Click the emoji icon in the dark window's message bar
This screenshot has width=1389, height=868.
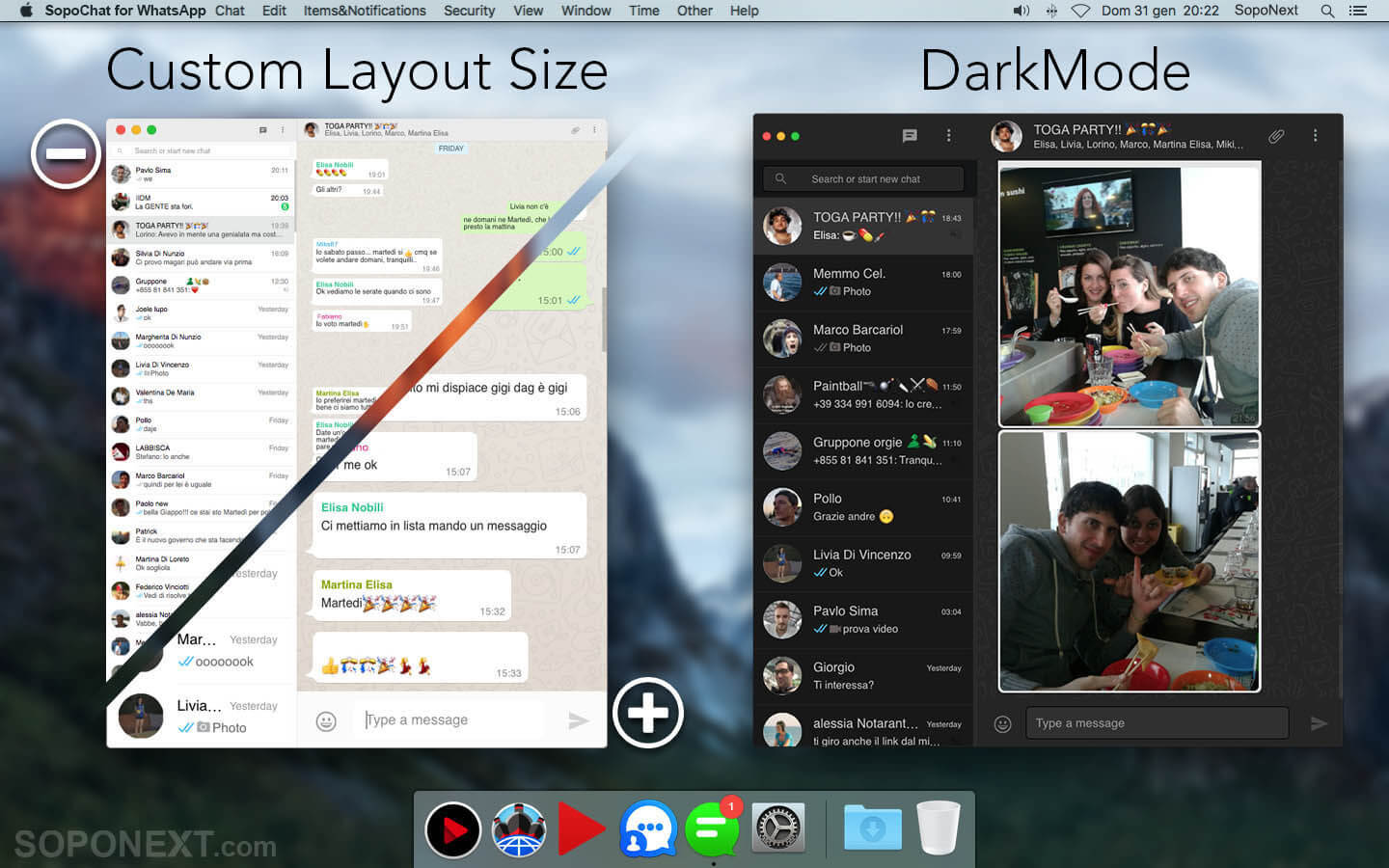point(1003,724)
